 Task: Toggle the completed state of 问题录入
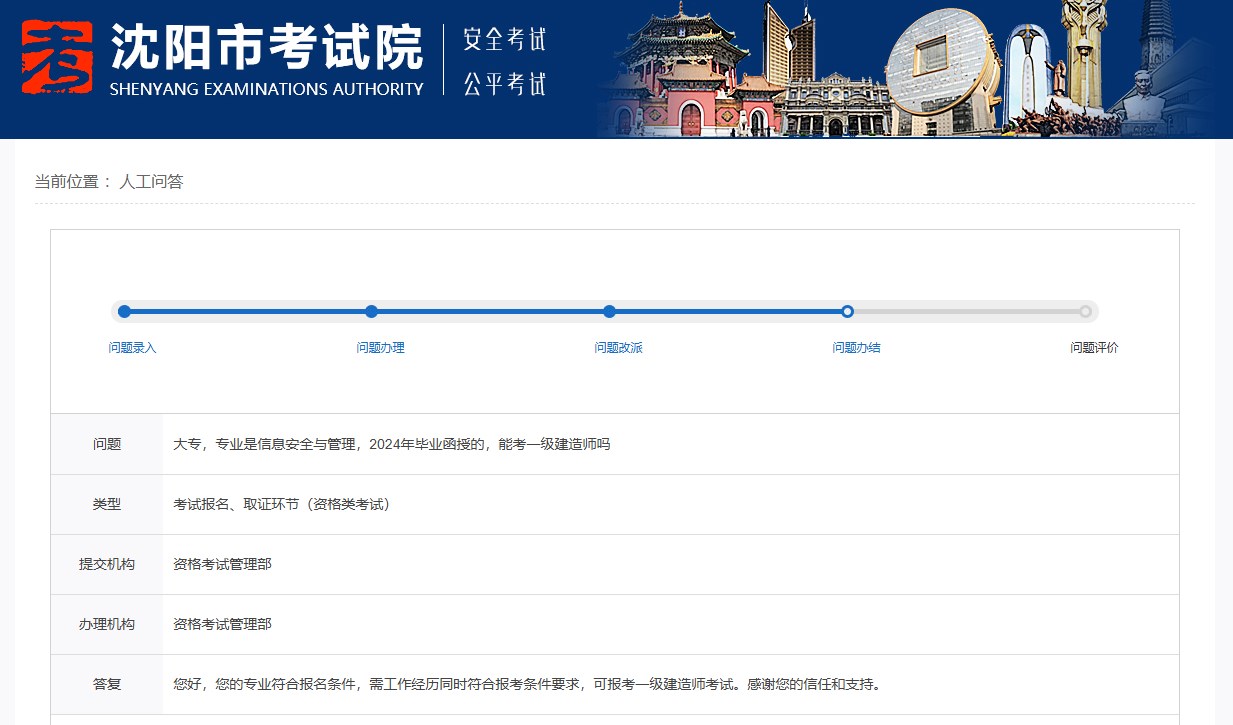(123, 311)
